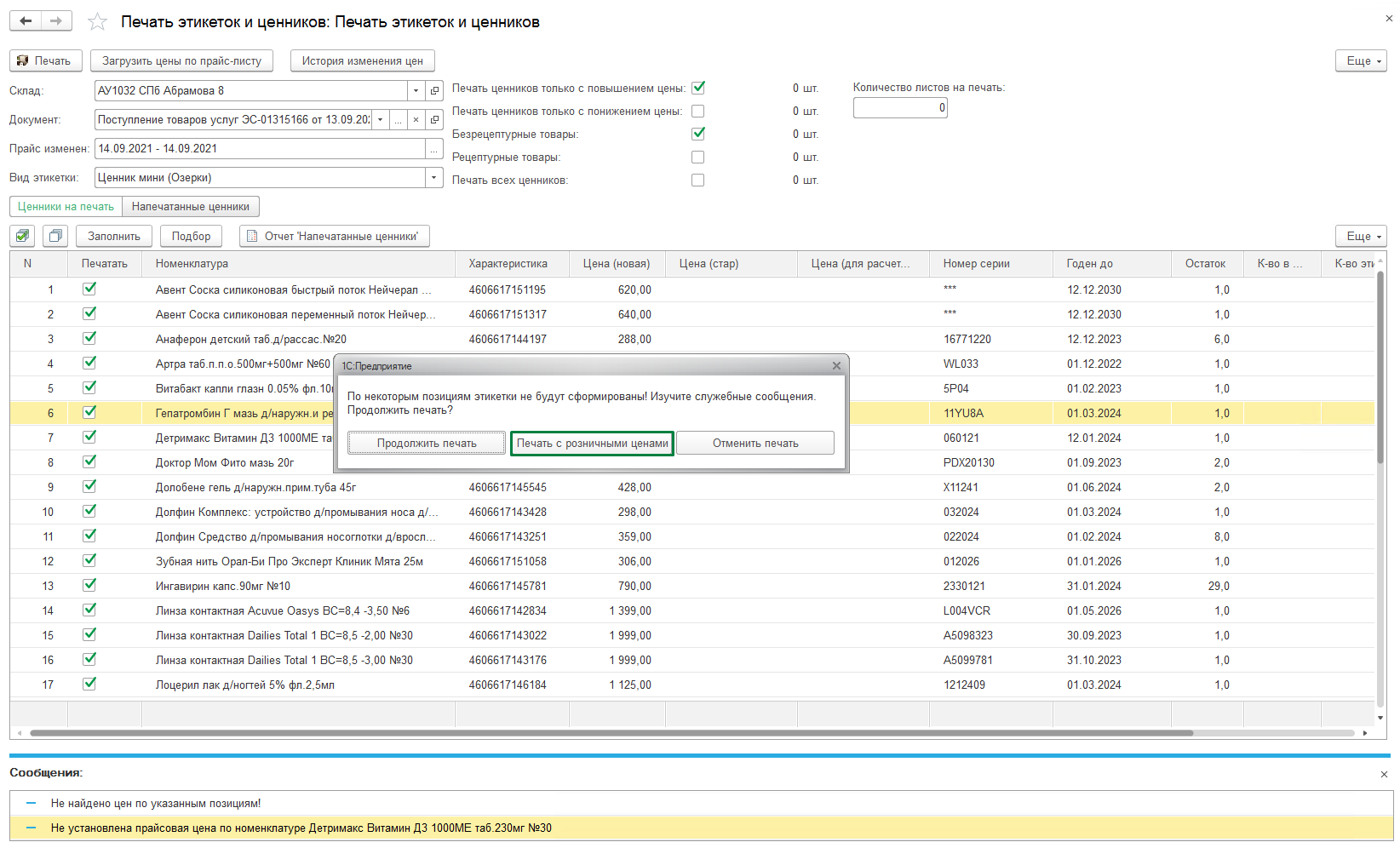Switch to 'Напечатанные ценники' tab
This screenshot has height=848, width=1400.
tap(191, 207)
